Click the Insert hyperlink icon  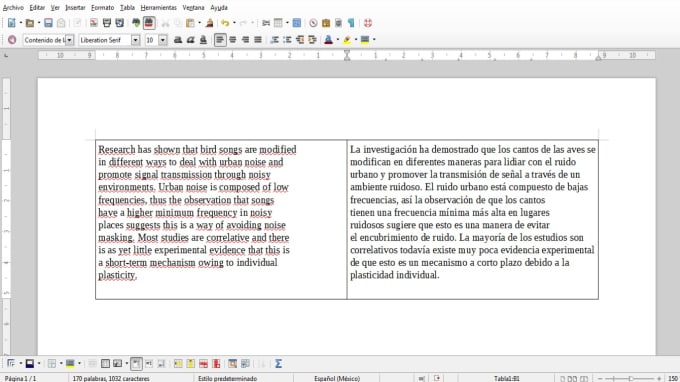tap(266, 23)
